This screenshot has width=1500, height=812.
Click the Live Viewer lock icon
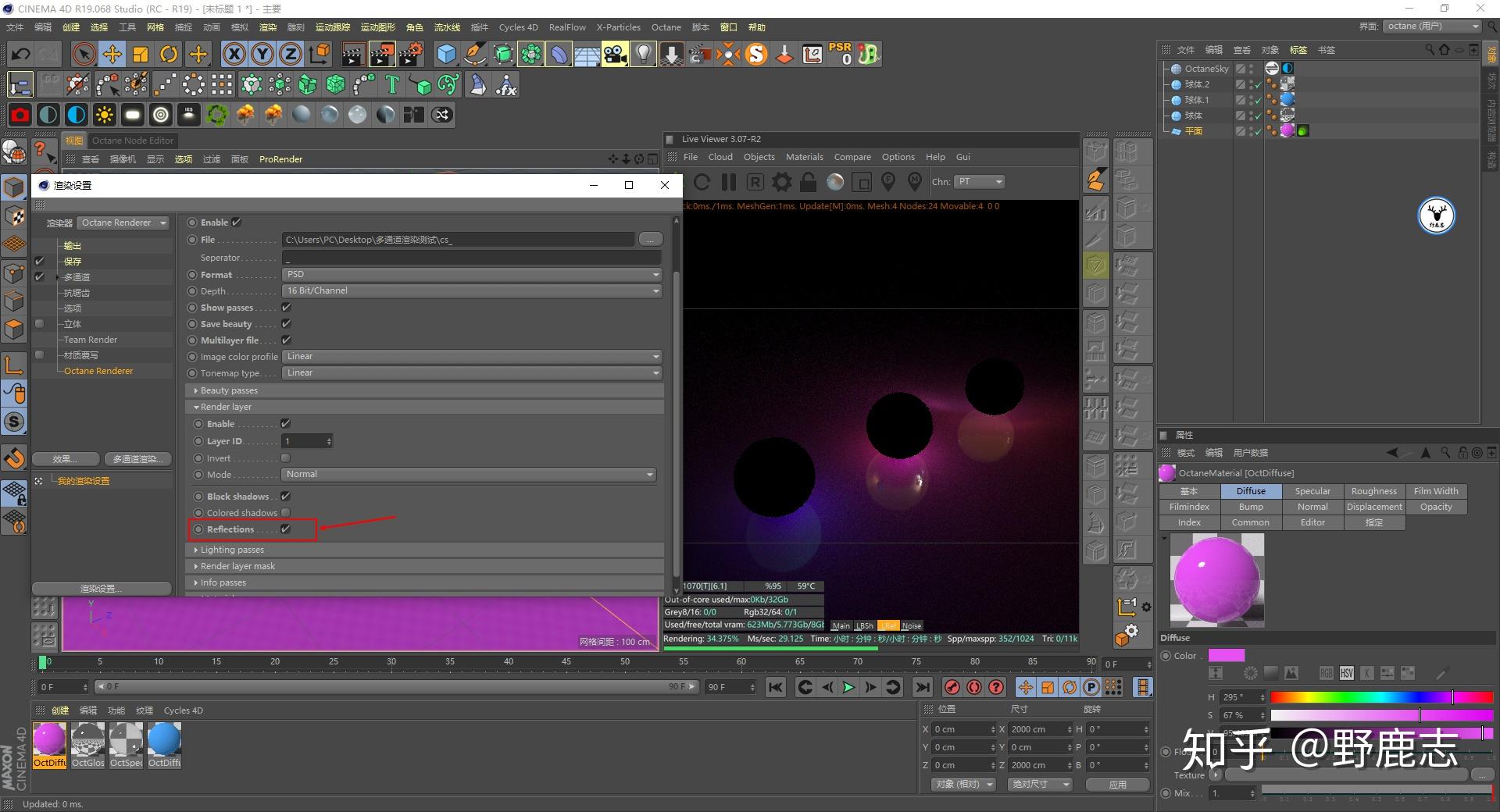coord(808,182)
